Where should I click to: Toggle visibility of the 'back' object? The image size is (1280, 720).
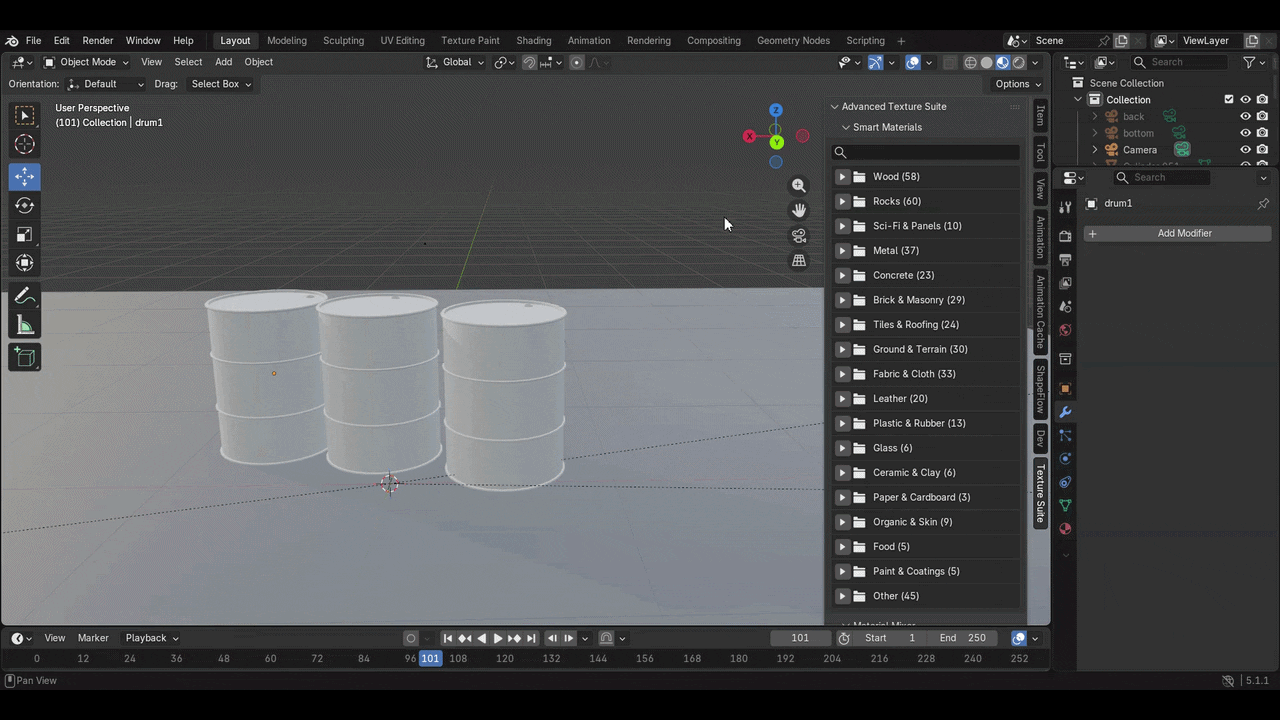(x=1246, y=117)
